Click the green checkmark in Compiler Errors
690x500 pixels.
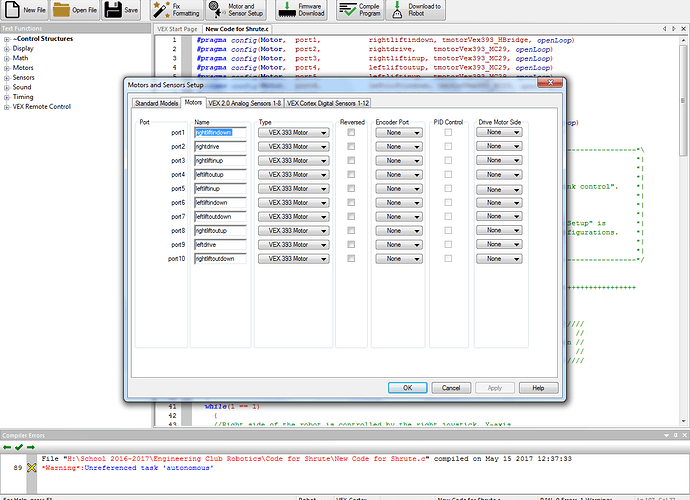coord(18,447)
